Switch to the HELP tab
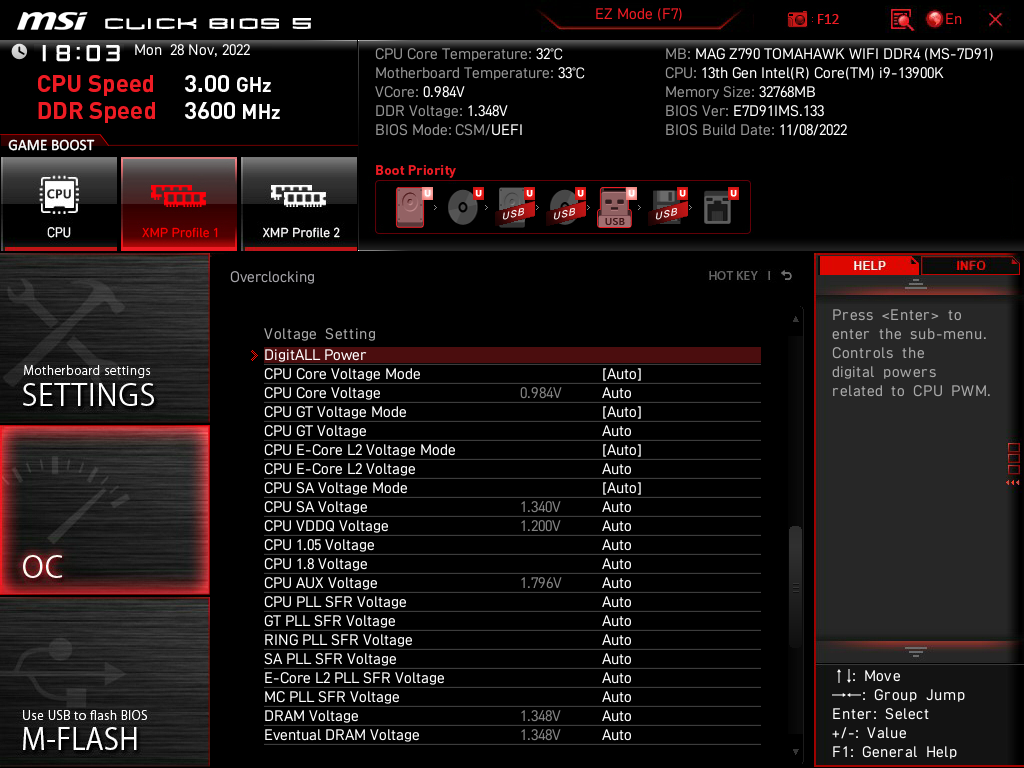This screenshot has width=1024, height=768. 869,266
